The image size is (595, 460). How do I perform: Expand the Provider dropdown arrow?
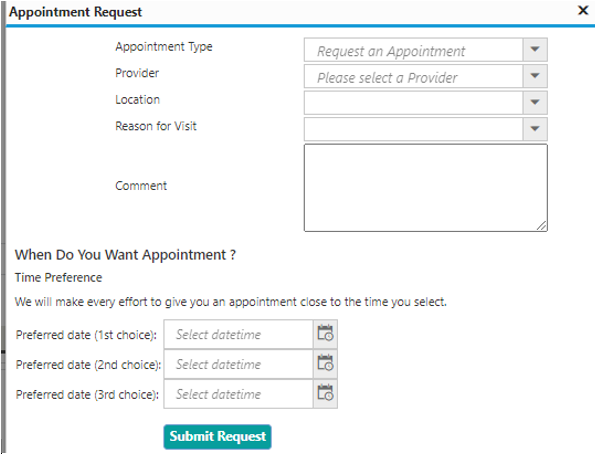[535, 76]
